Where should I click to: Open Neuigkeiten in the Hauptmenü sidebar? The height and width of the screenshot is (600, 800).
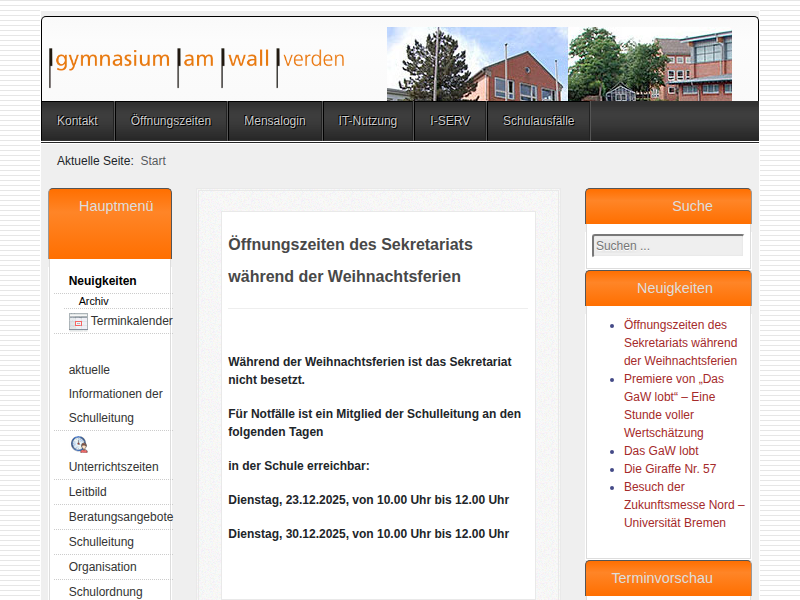[x=103, y=281]
